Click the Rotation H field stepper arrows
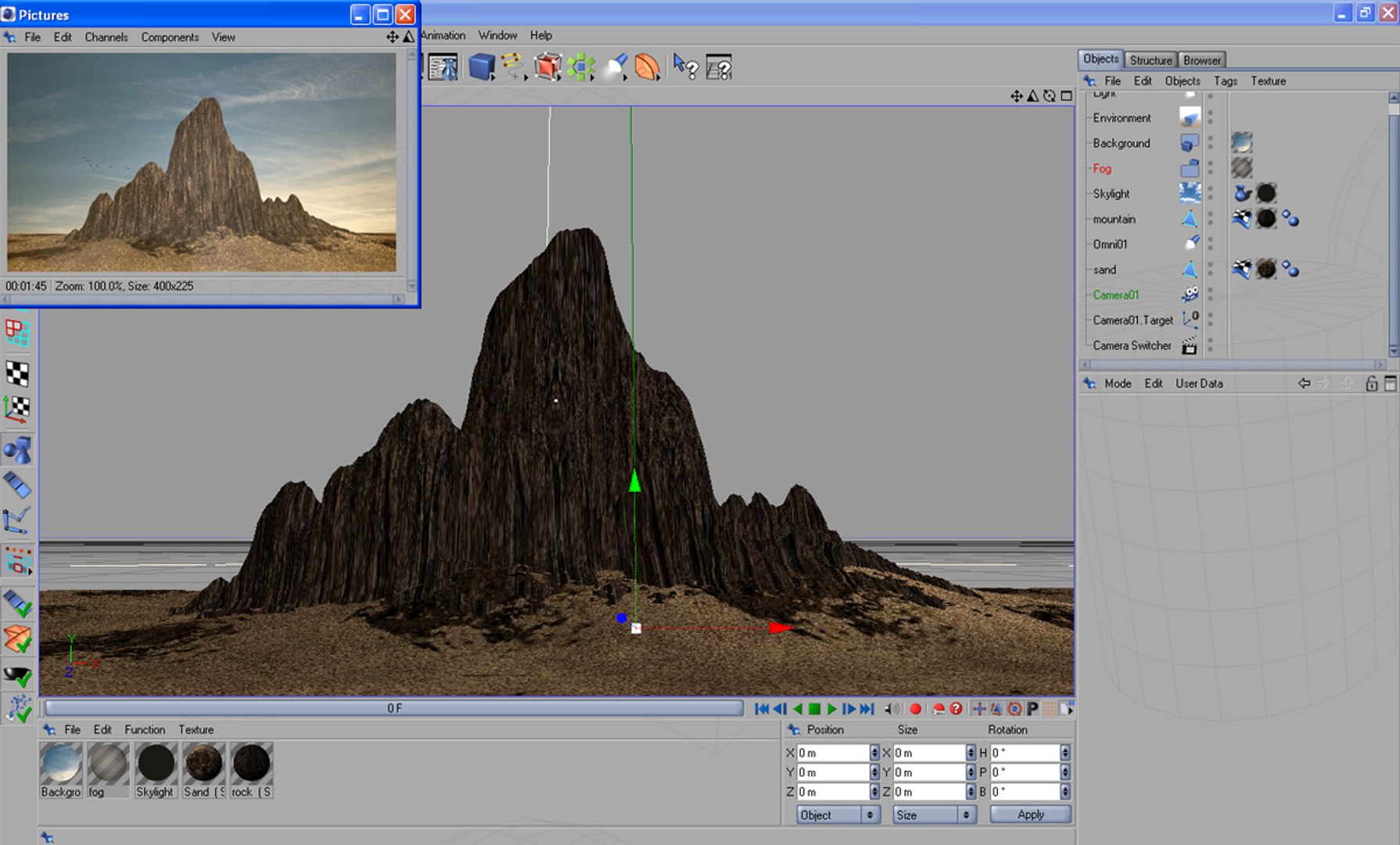The height and width of the screenshot is (845, 1400). coord(1065,753)
